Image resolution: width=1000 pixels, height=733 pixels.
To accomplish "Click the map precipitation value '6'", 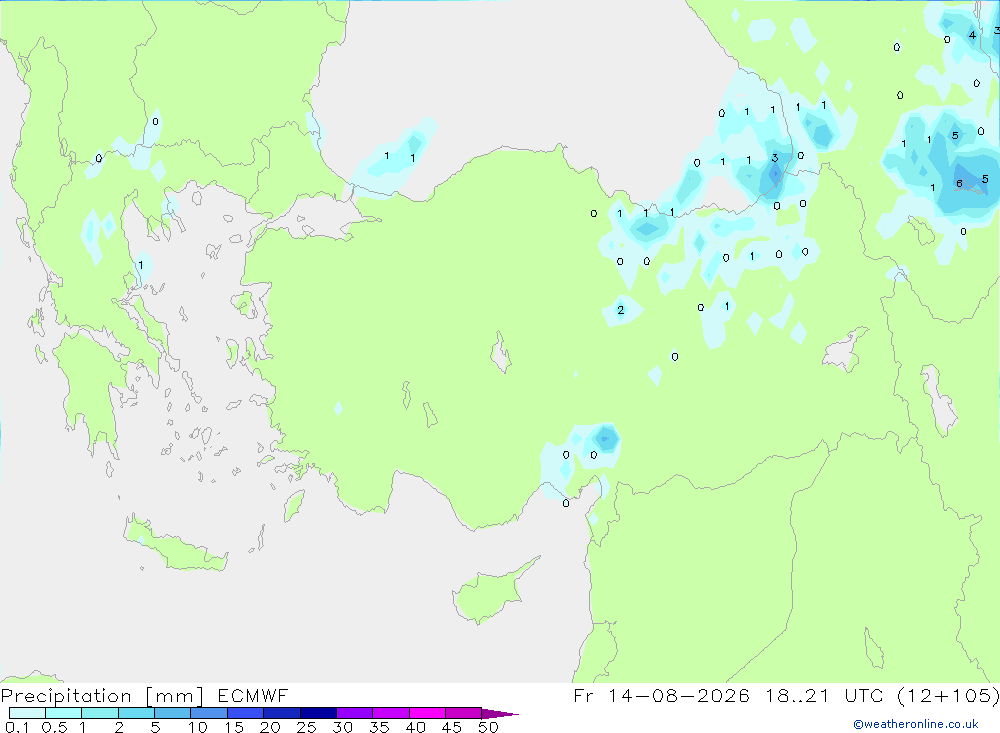I will click(x=959, y=184).
